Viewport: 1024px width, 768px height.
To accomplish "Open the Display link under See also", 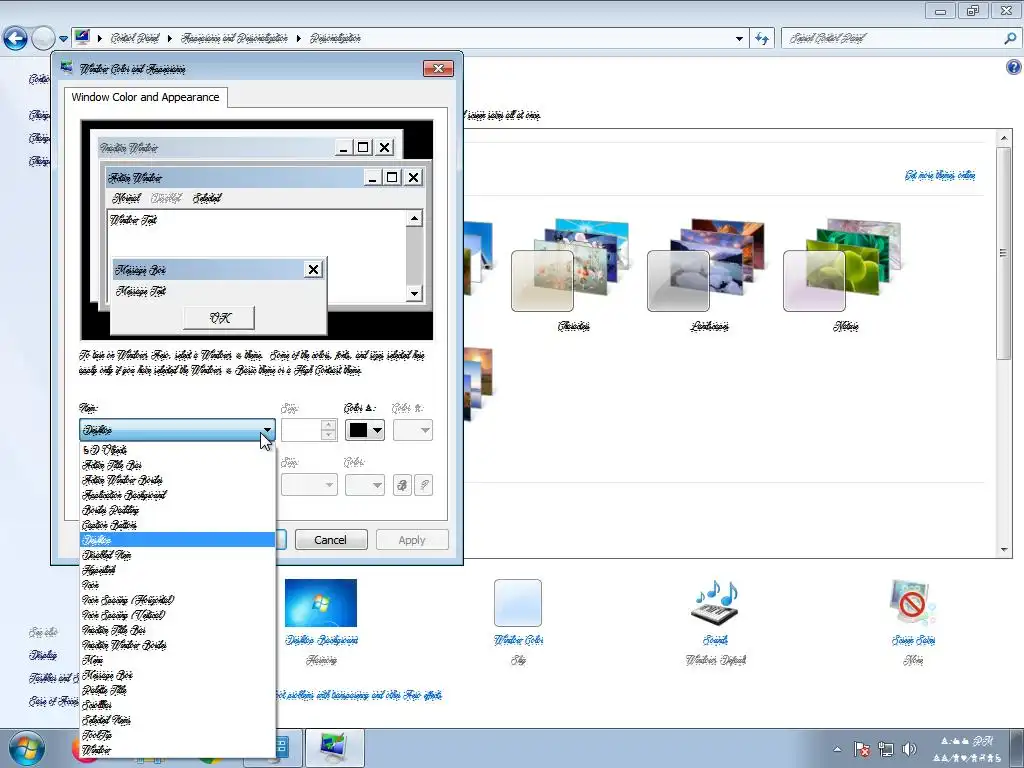I will (x=43, y=655).
